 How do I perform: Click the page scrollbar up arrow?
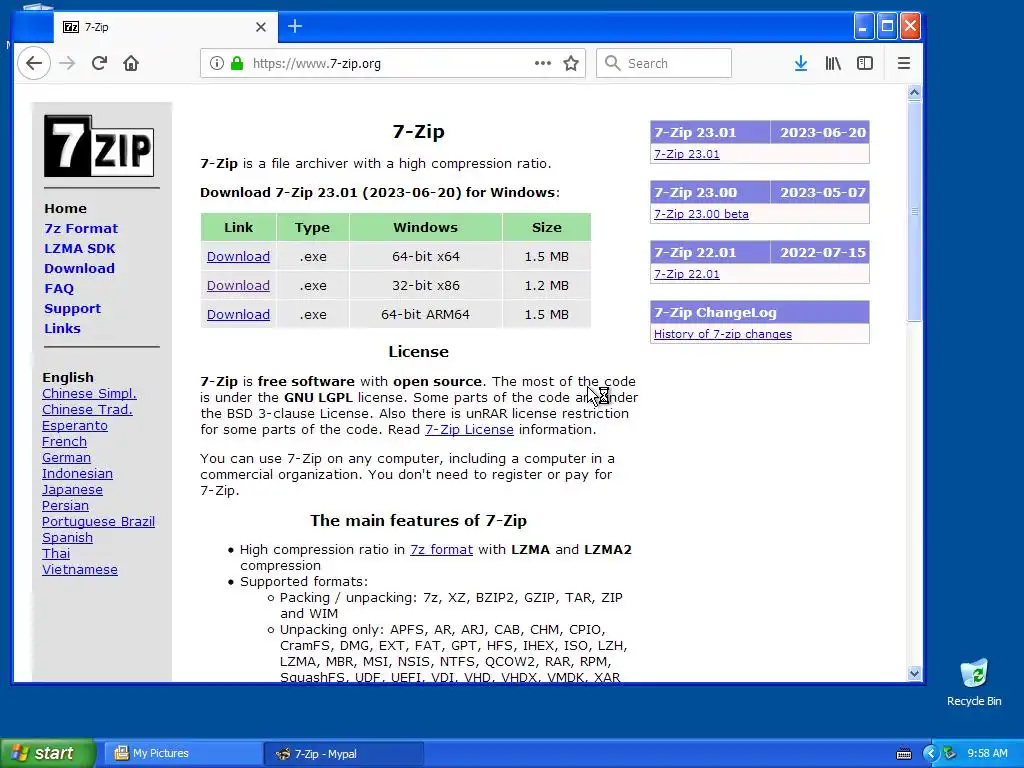pos(914,93)
